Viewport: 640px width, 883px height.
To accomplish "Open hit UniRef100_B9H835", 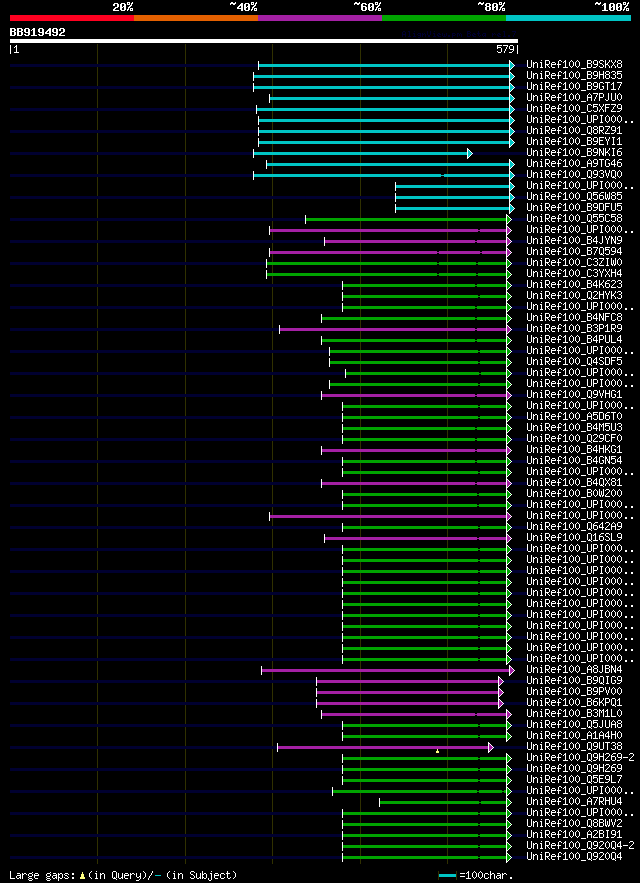I will point(574,75).
